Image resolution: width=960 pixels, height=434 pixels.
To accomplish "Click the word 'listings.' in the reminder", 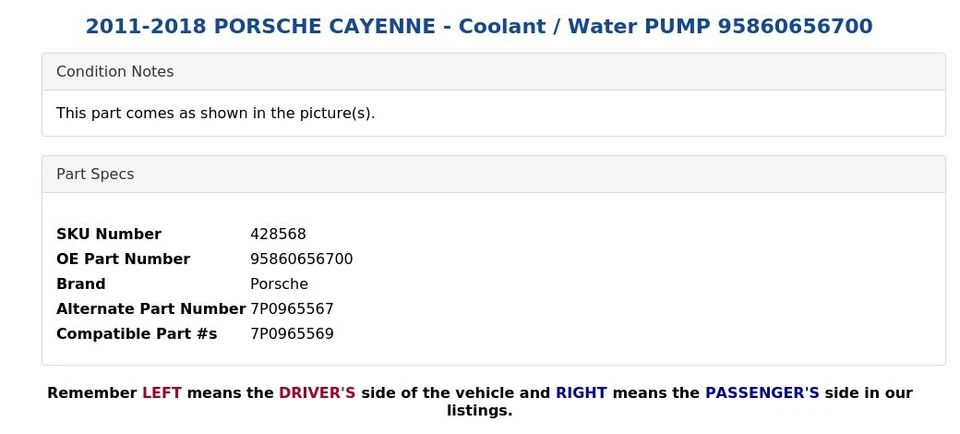I will [479, 410].
